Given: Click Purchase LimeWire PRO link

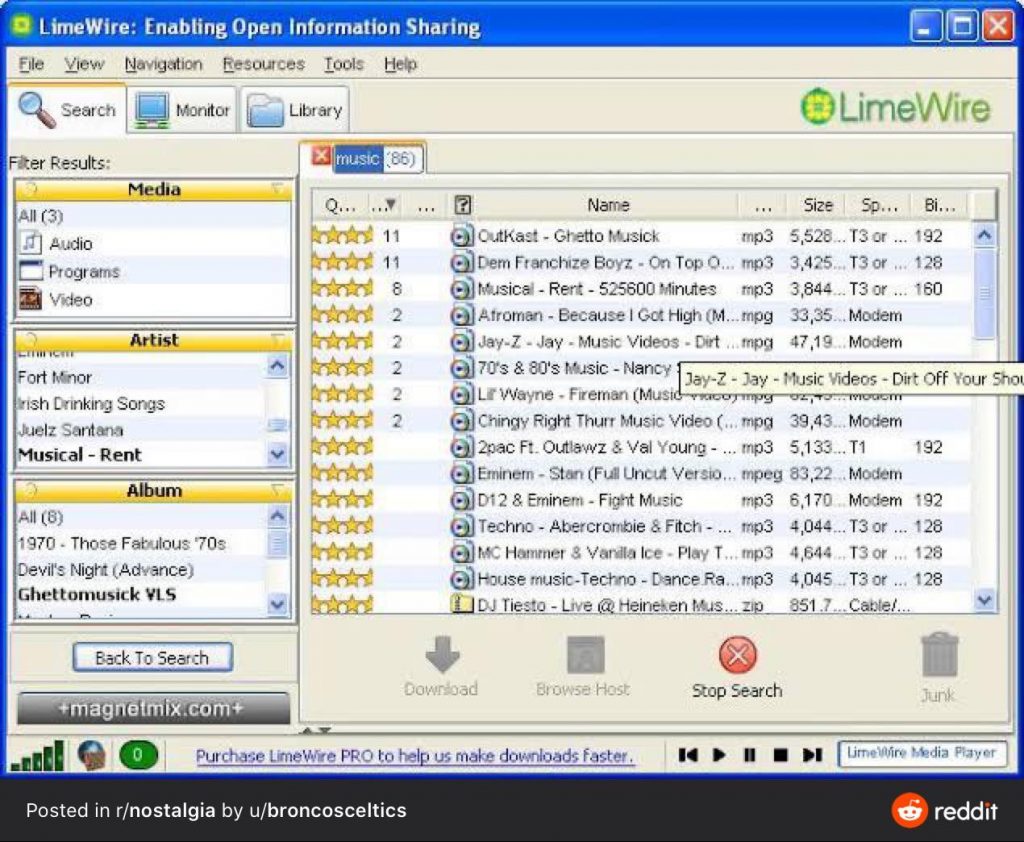Looking at the screenshot, I should pyautogui.click(x=415, y=756).
